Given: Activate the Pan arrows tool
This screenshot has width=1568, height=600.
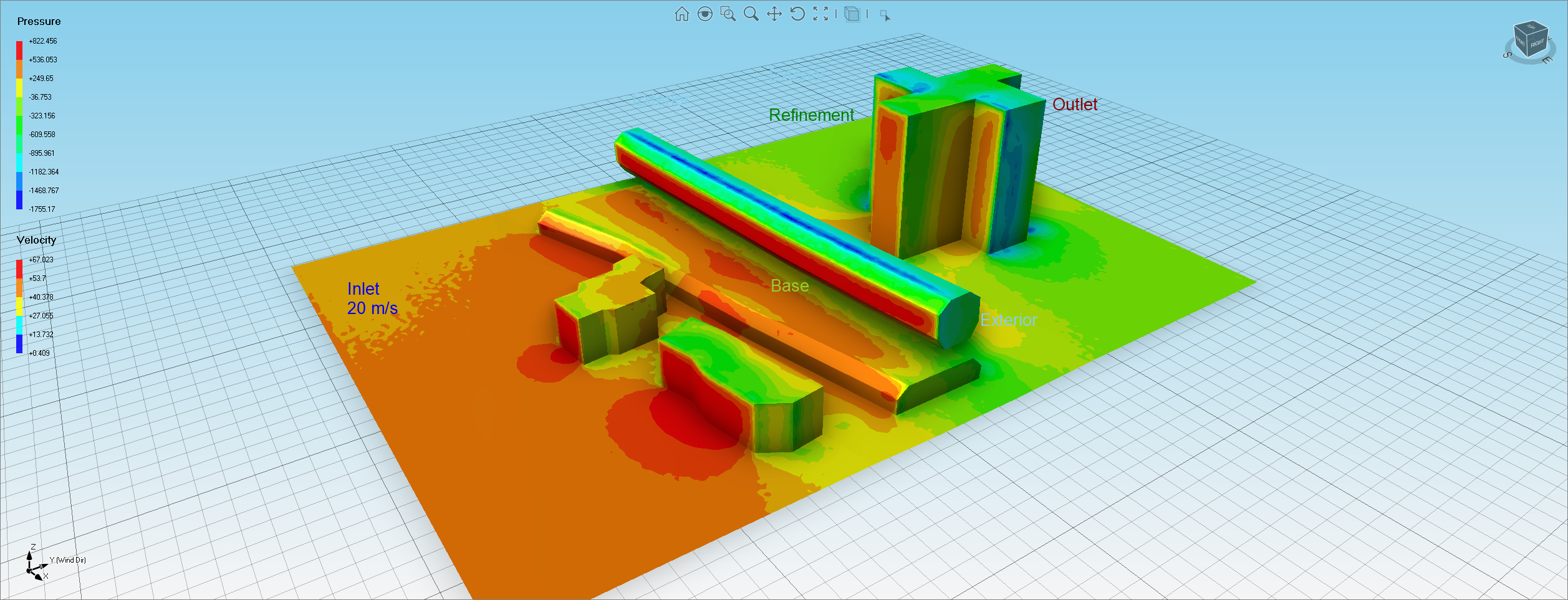Looking at the screenshot, I should click(x=774, y=14).
